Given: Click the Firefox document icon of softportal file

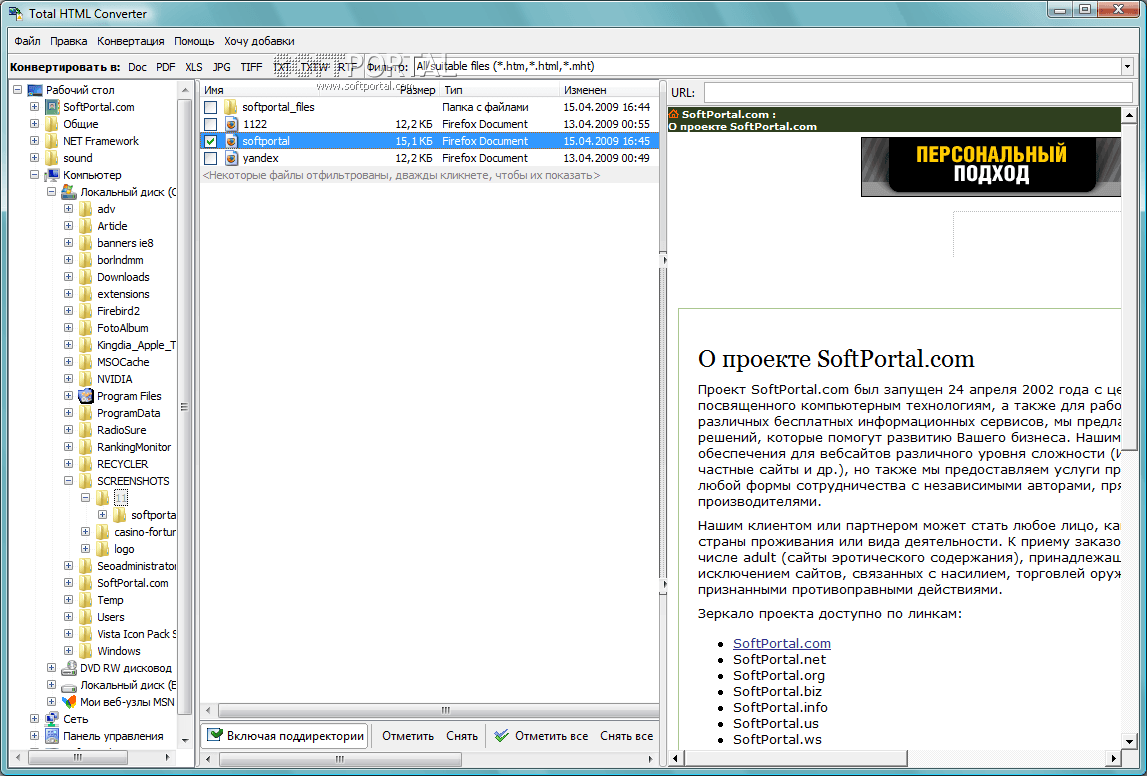Looking at the screenshot, I should click(x=231, y=140).
